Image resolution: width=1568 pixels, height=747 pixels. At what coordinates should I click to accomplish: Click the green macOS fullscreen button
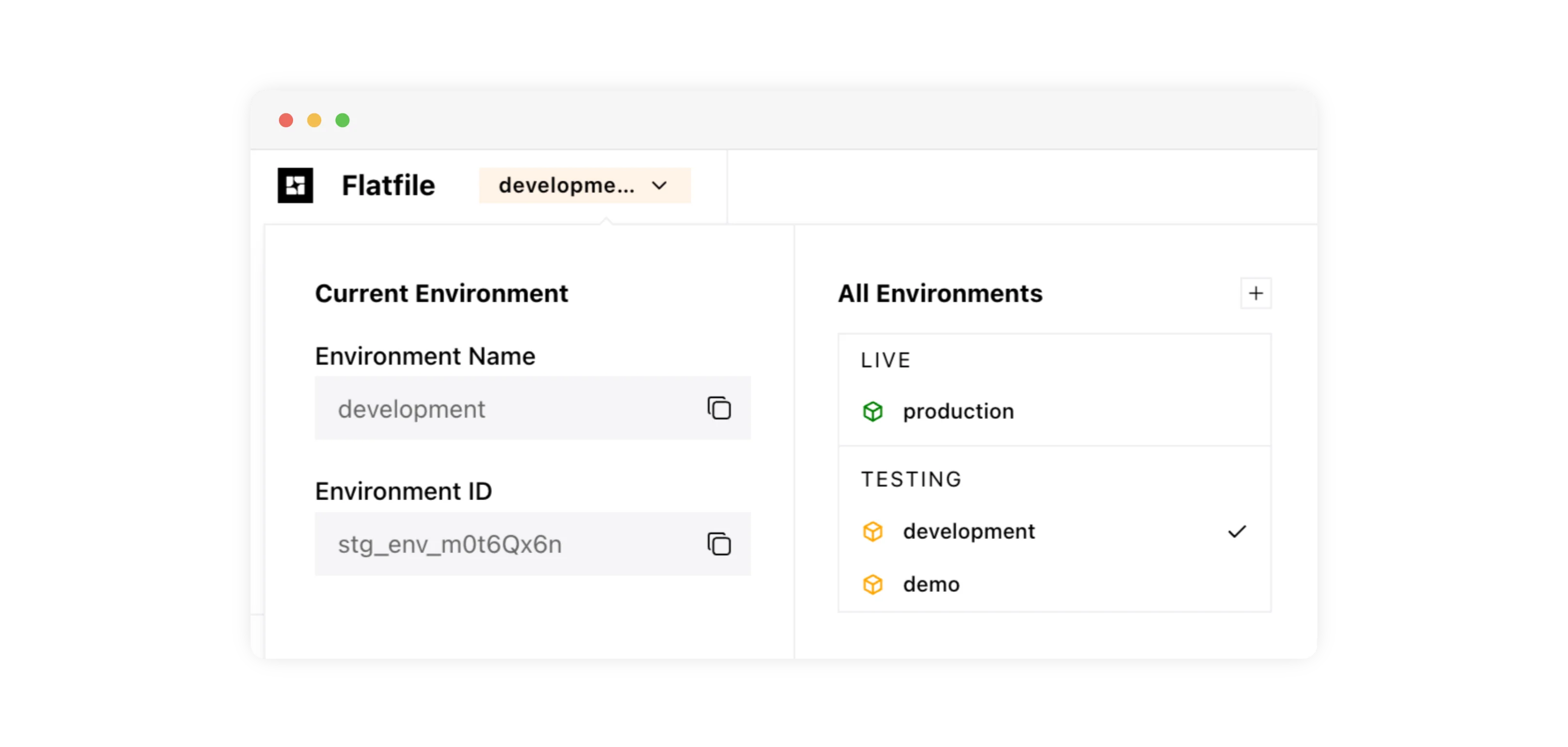click(x=343, y=121)
